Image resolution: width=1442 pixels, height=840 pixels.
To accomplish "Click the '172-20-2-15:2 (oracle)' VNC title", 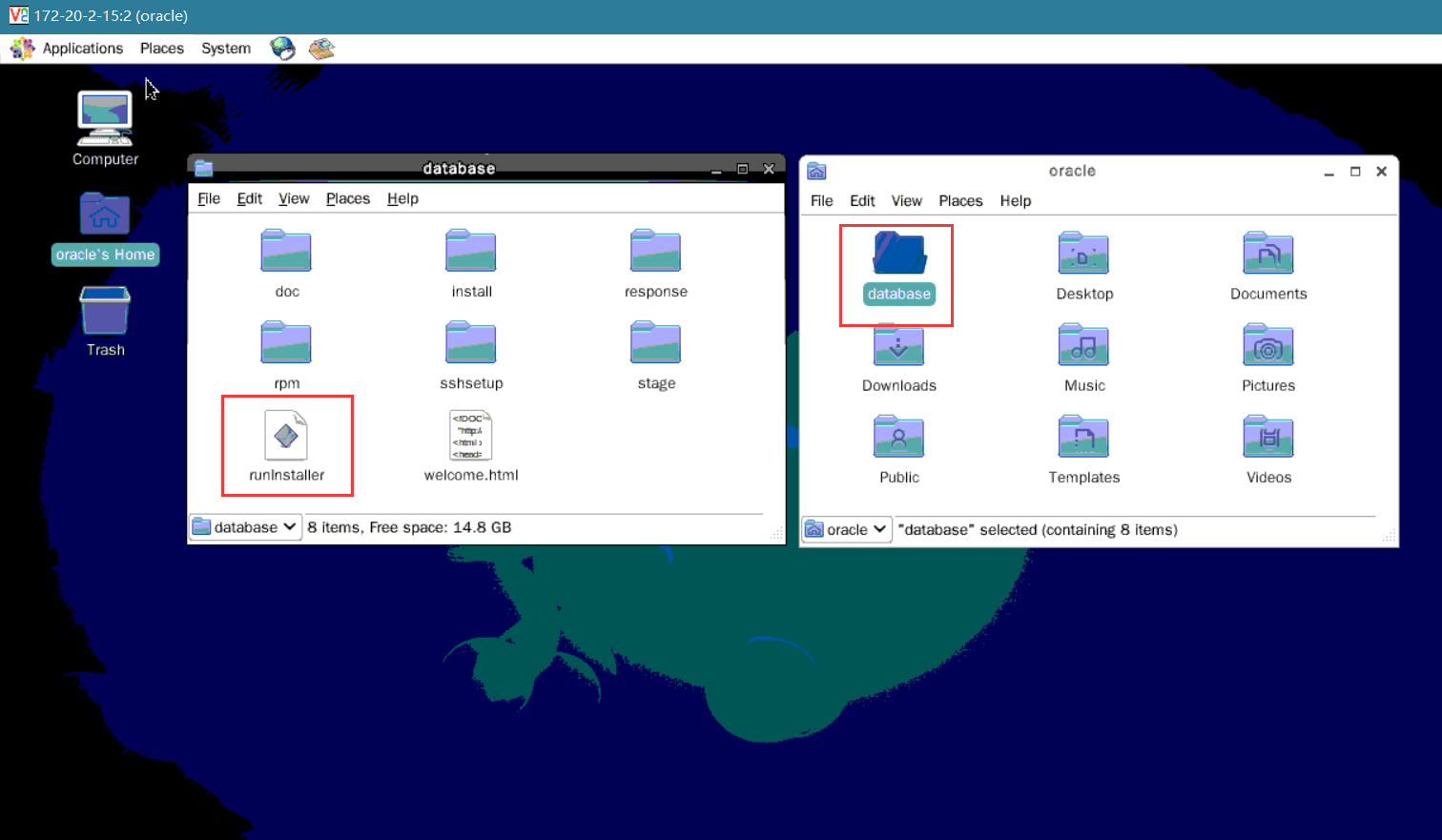I will coord(111,15).
